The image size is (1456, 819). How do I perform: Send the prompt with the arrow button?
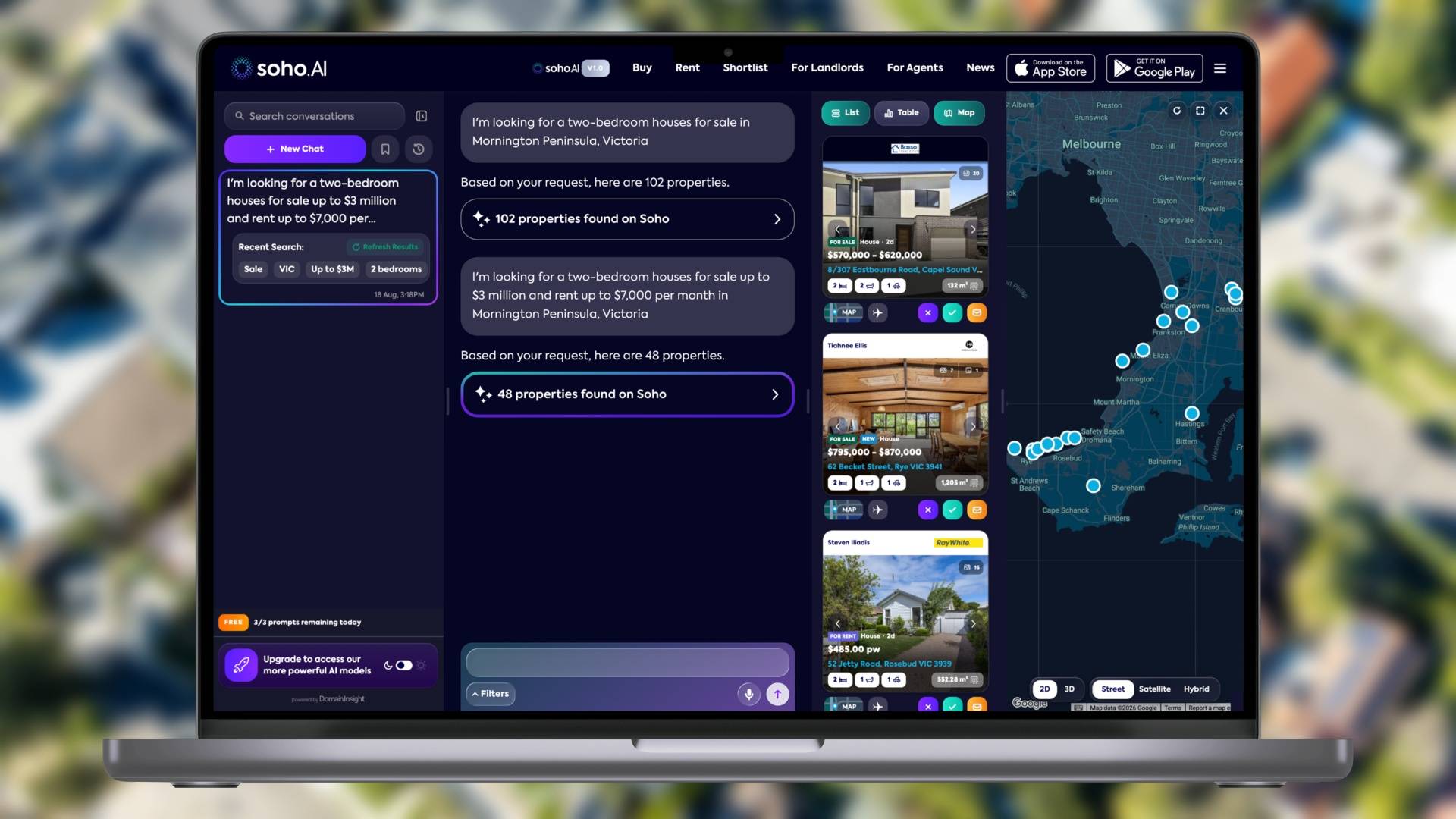[x=777, y=694]
